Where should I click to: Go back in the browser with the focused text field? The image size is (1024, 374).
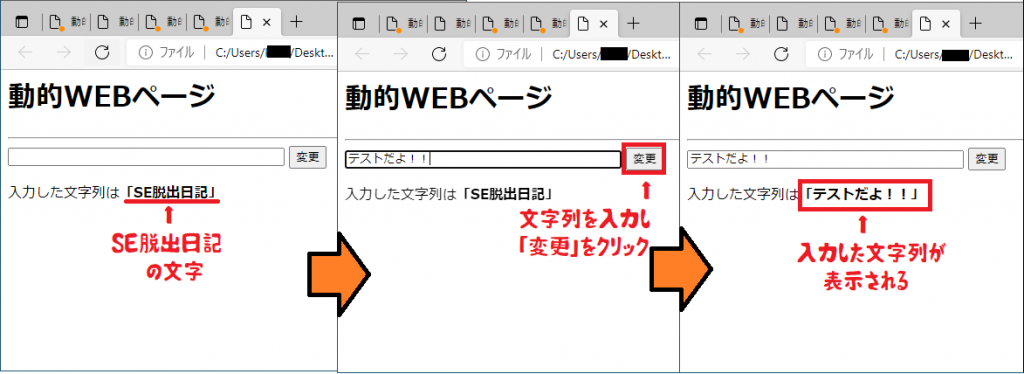[362, 54]
